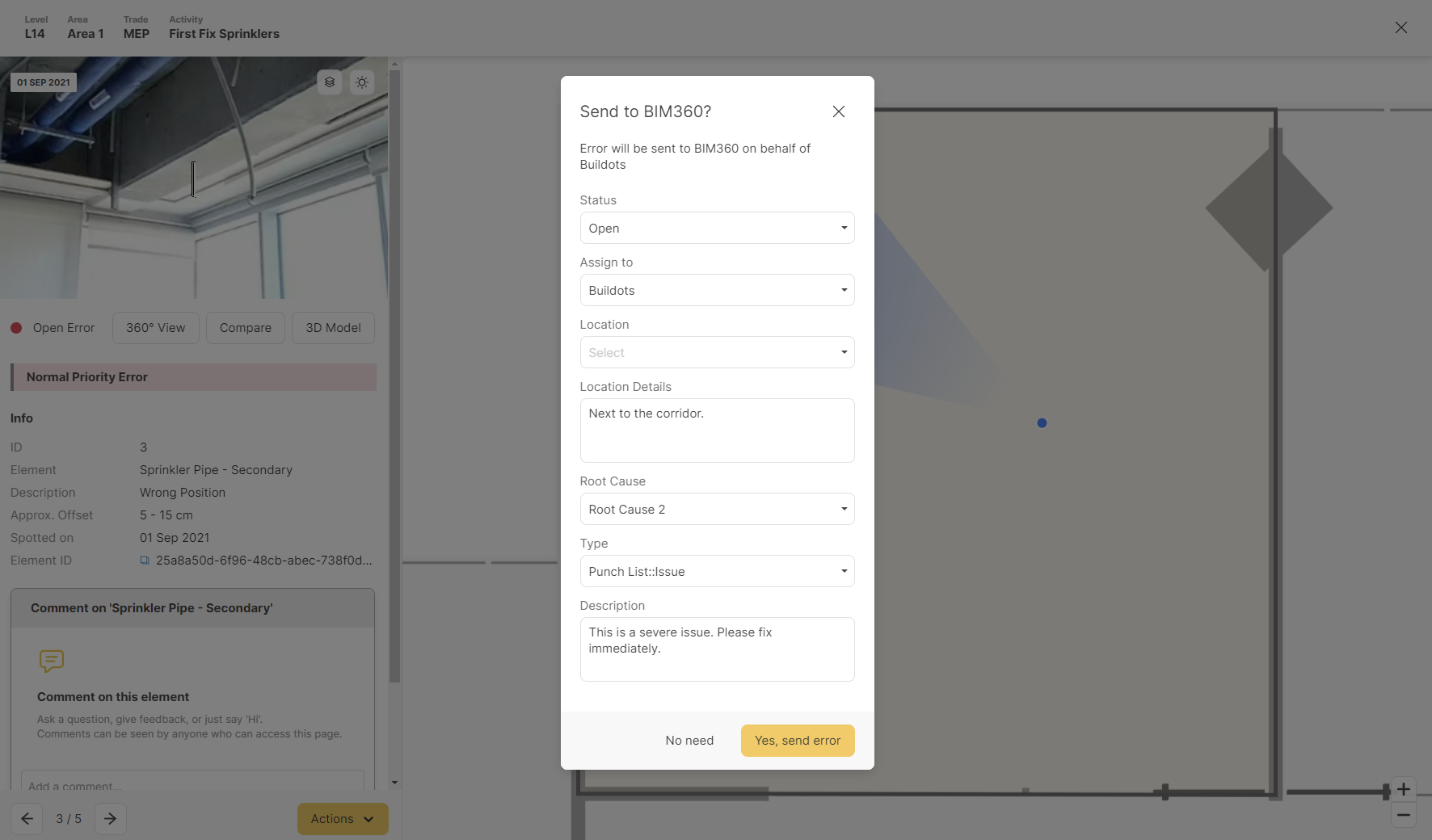Click the 01 SEP 2021 date badge
The height and width of the screenshot is (840, 1432).
[x=44, y=82]
